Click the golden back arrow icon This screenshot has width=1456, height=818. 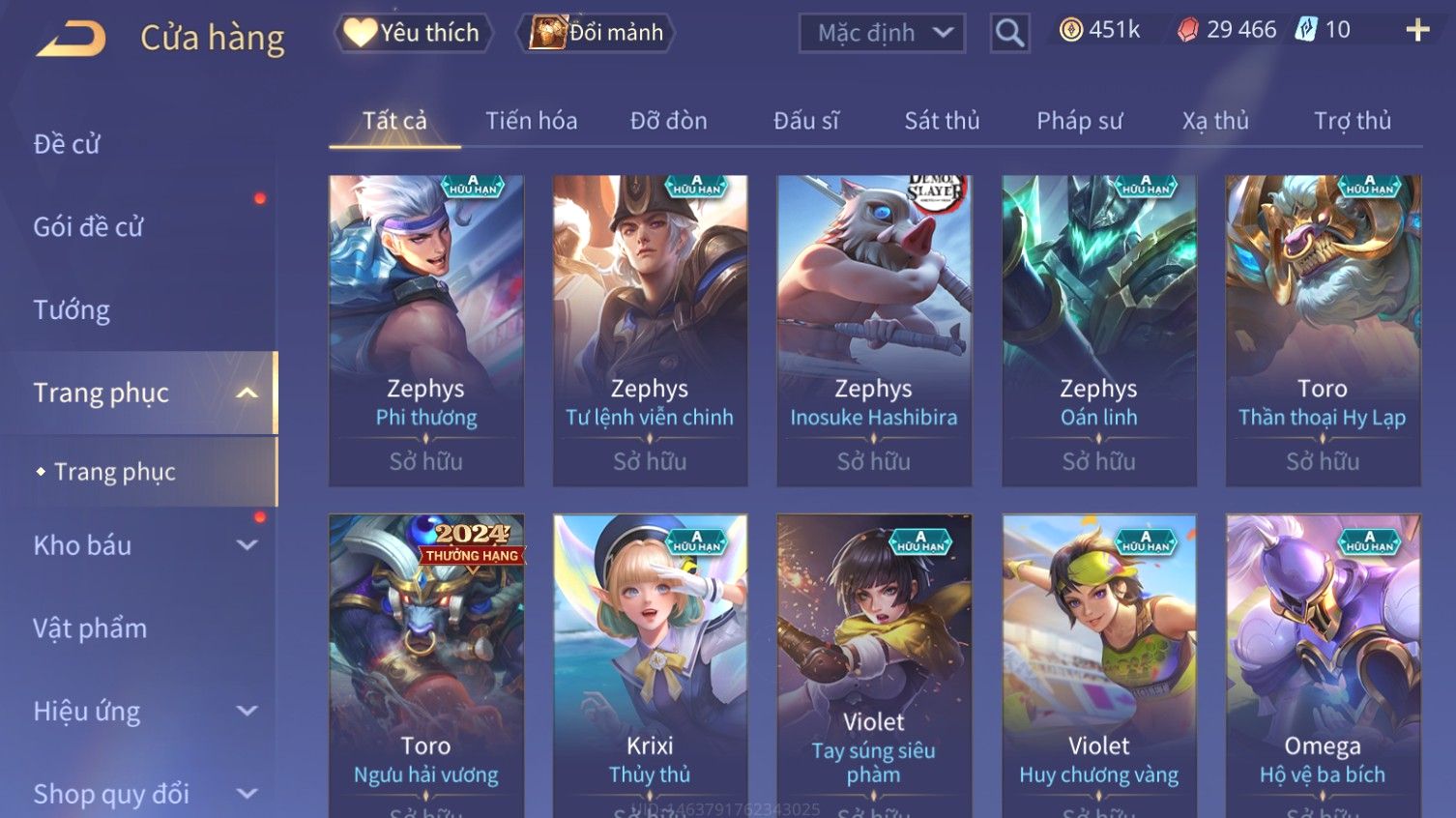pos(72,40)
